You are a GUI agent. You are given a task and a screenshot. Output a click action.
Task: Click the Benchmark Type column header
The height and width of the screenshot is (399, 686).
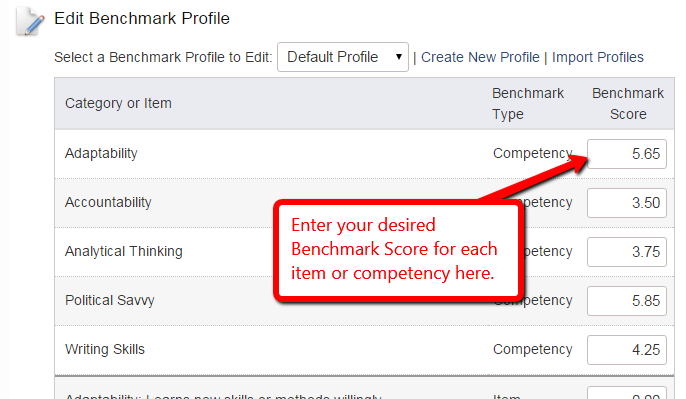[528, 104]
